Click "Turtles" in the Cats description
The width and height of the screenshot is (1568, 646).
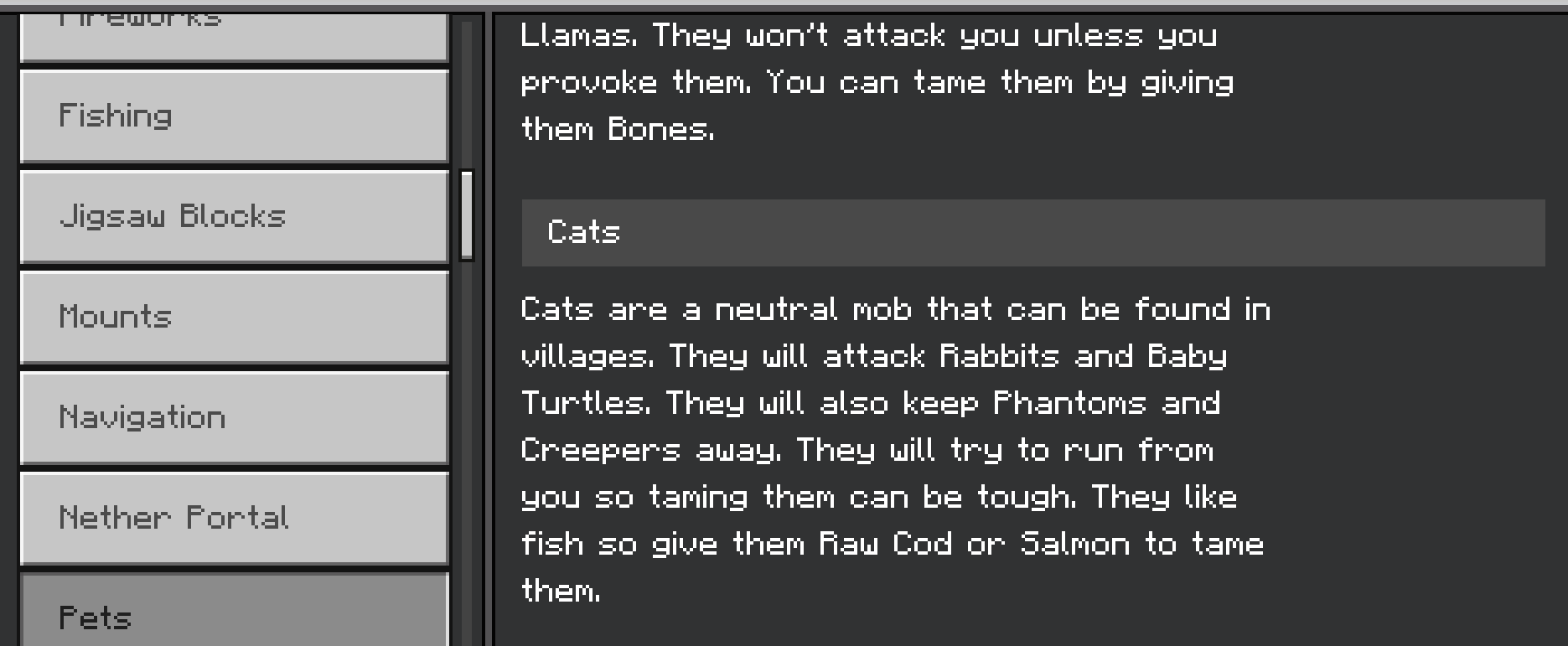585,404
